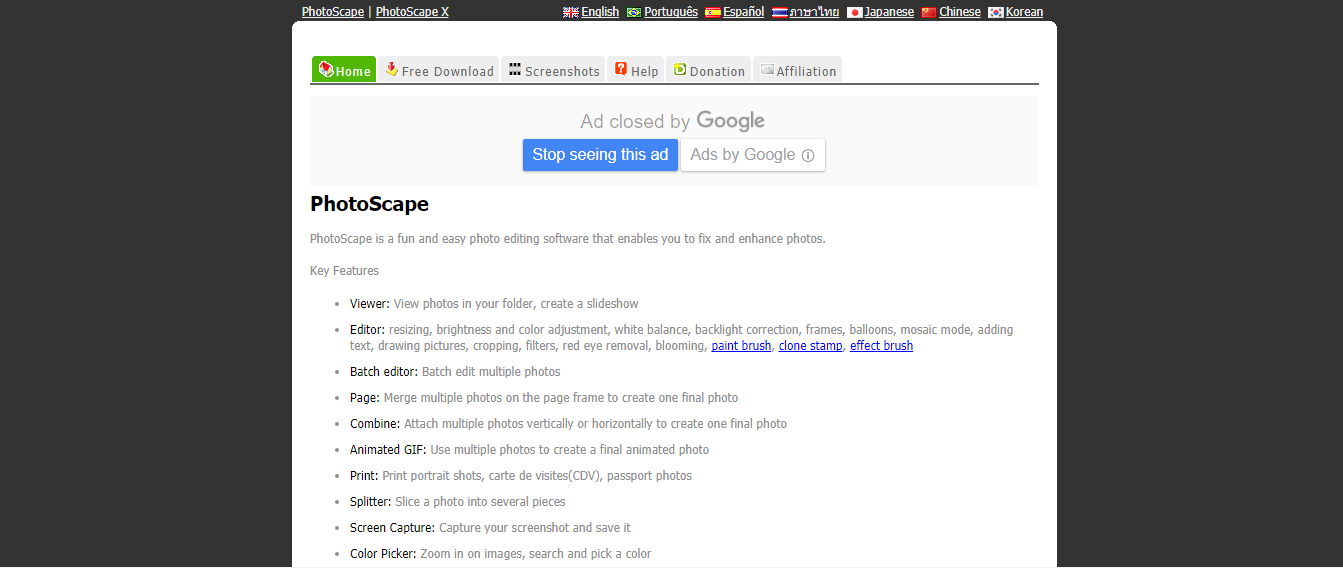This screenshot has height=568, width=1343.
Task: Select the Donation tab
Action: (709, 70)
